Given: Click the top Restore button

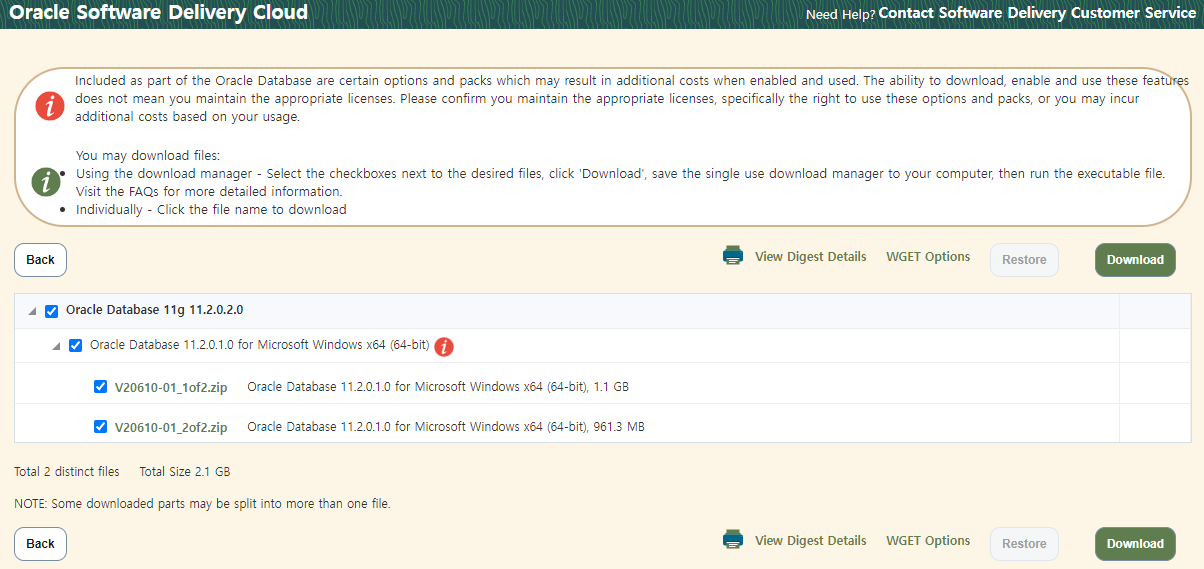Looking at the screenshot, I should click(1024, 260).
